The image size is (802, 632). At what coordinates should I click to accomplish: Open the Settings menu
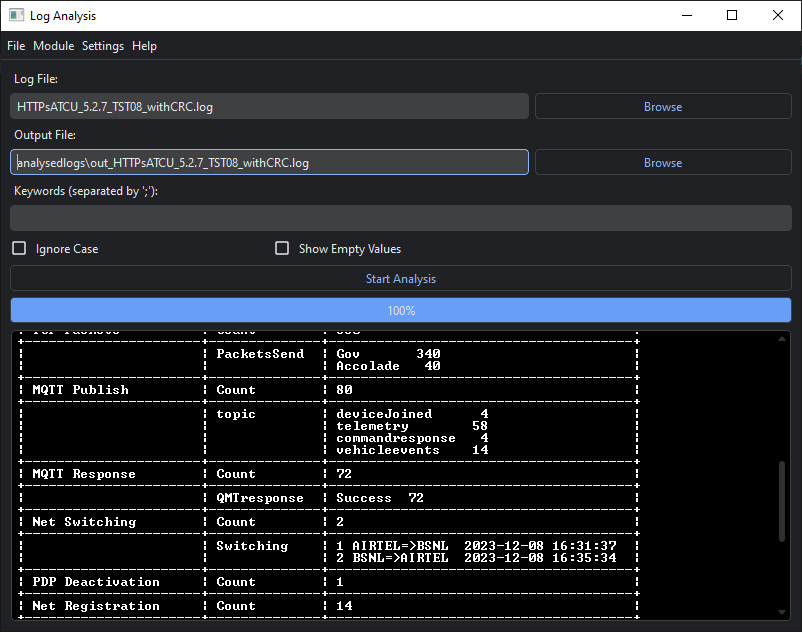click(103, 46)
